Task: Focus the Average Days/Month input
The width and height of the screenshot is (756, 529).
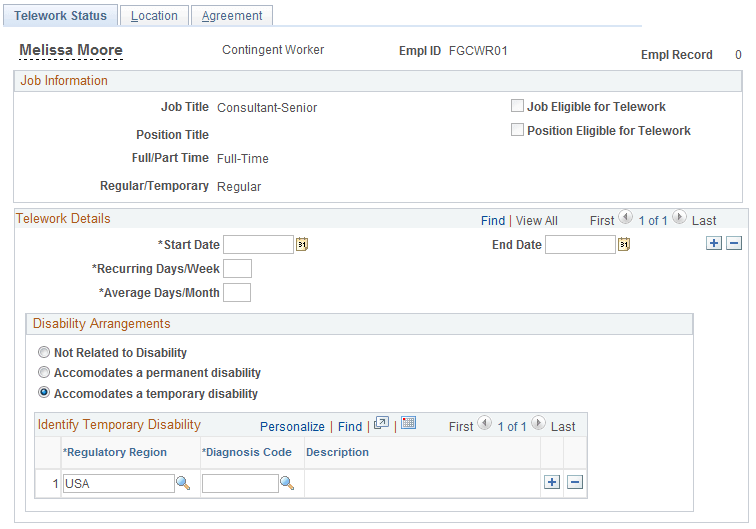Action: tap(237, 292)
